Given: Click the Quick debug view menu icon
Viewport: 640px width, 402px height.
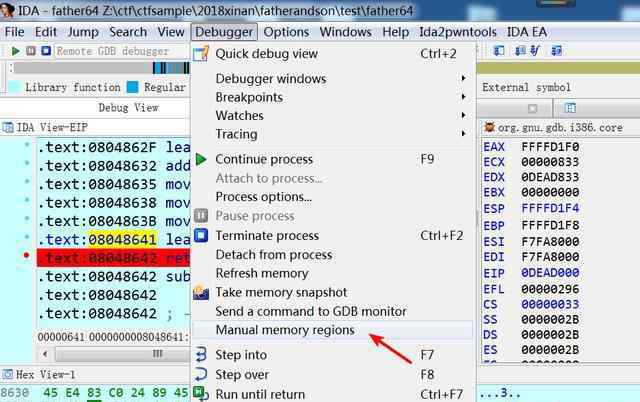Looking at the screenshot, I should [201, 53].
